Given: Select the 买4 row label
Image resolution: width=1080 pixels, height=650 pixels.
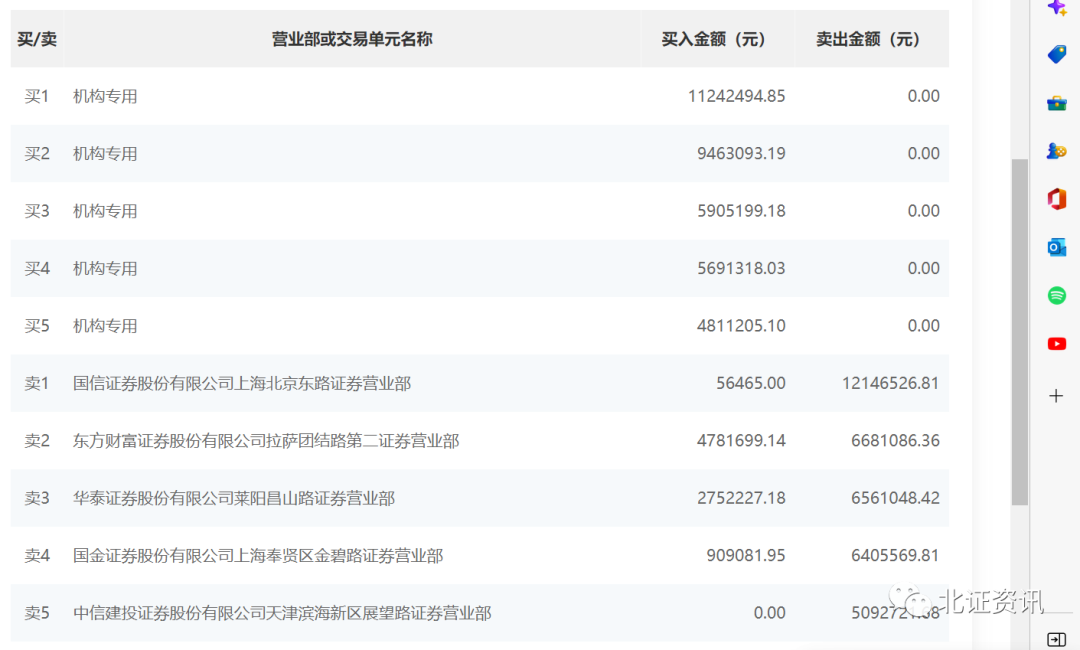Looking at the screenshot, I should pos(37,269).
